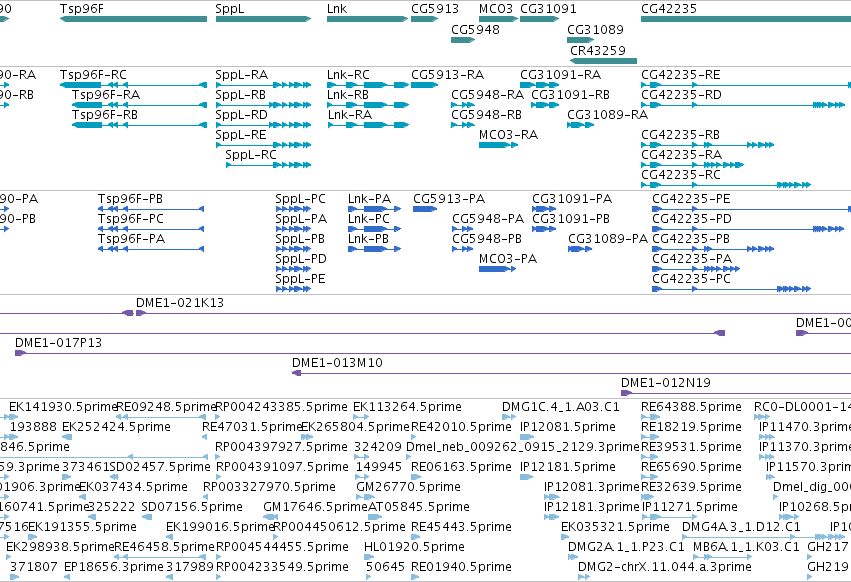The height and width of the screenshot is (582, 851).
Task: Select the Lnk gene bar glyph
Action: point(367,19)
